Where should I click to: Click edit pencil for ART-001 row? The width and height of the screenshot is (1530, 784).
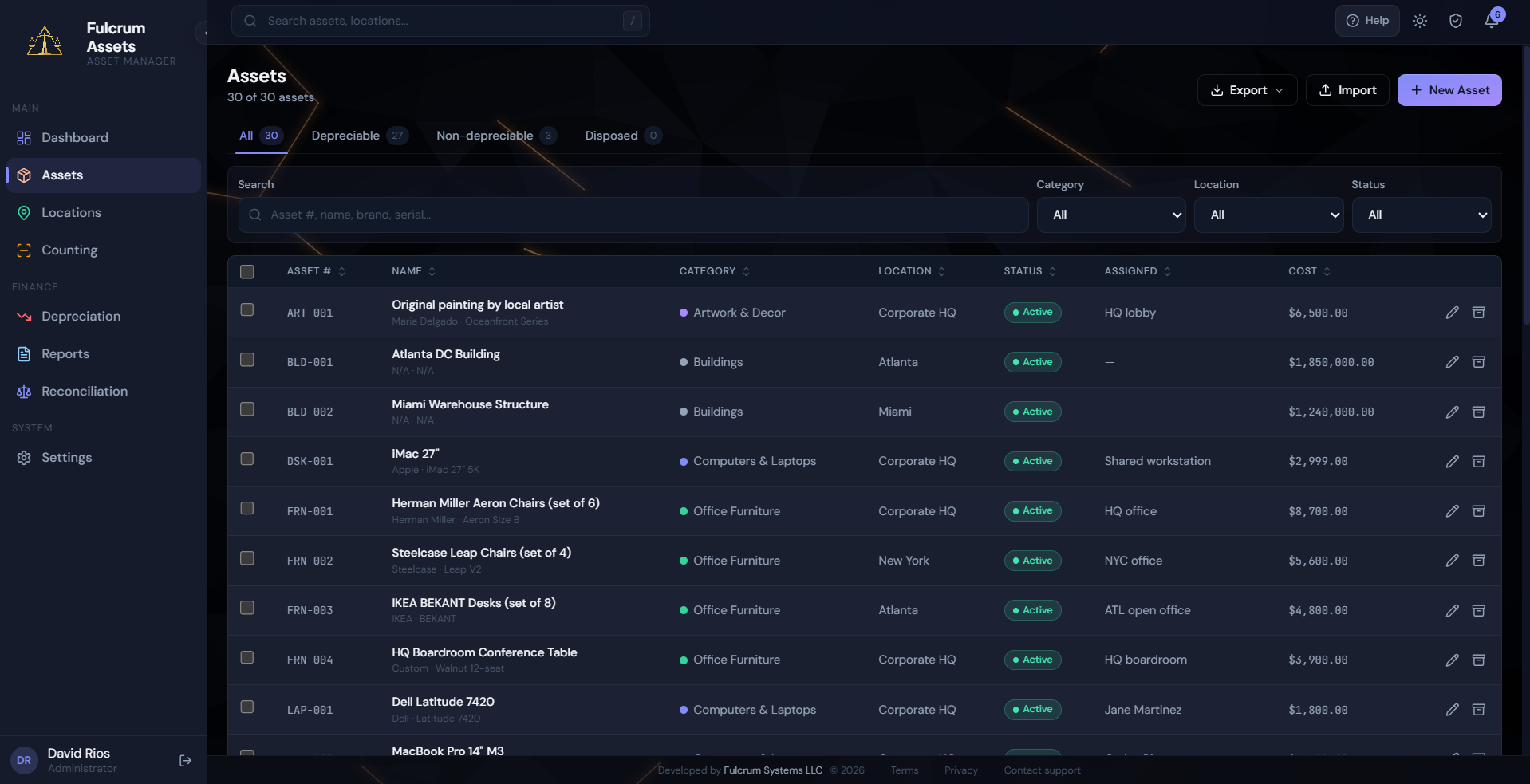pyautogui.click(x=1452, y=313)
